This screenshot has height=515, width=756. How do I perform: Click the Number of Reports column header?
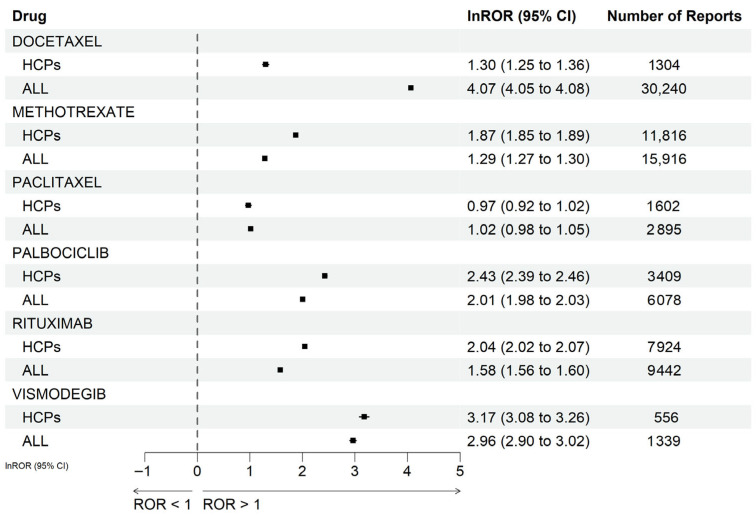674,16
